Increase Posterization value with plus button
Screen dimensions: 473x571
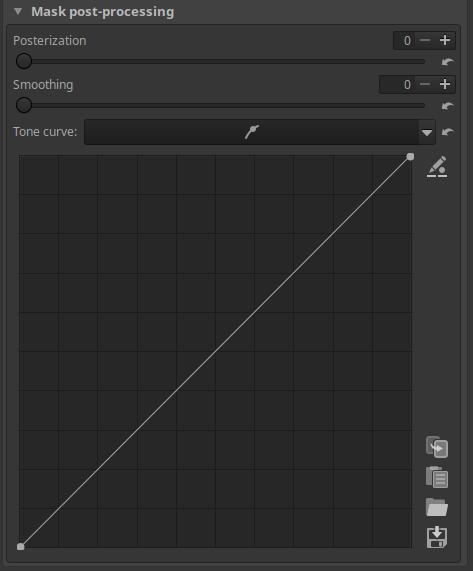coord(445,40)
